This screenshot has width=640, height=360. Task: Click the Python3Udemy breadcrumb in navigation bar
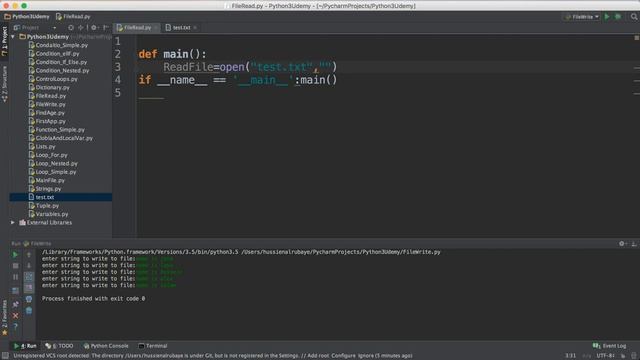click(27, 17)
